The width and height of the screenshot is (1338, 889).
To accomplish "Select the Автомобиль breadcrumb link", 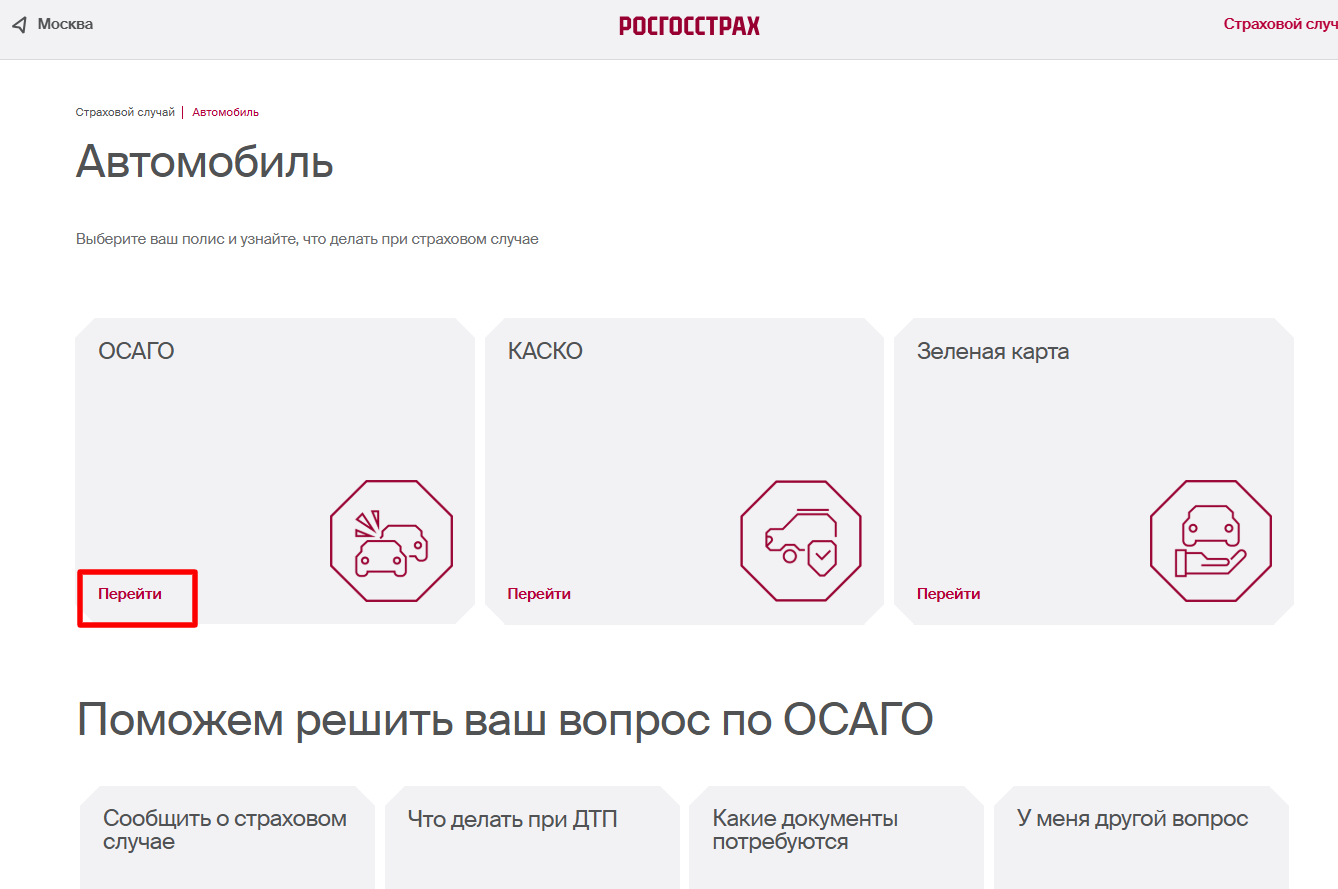I will click(x=225, y=112).
